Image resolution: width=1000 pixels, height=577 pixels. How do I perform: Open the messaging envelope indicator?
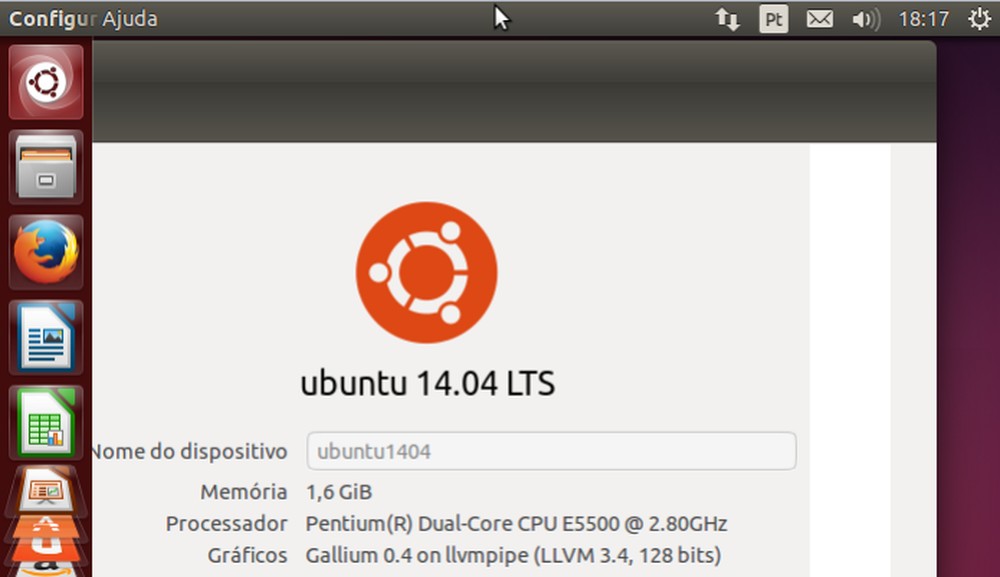[x=822, y=18]
